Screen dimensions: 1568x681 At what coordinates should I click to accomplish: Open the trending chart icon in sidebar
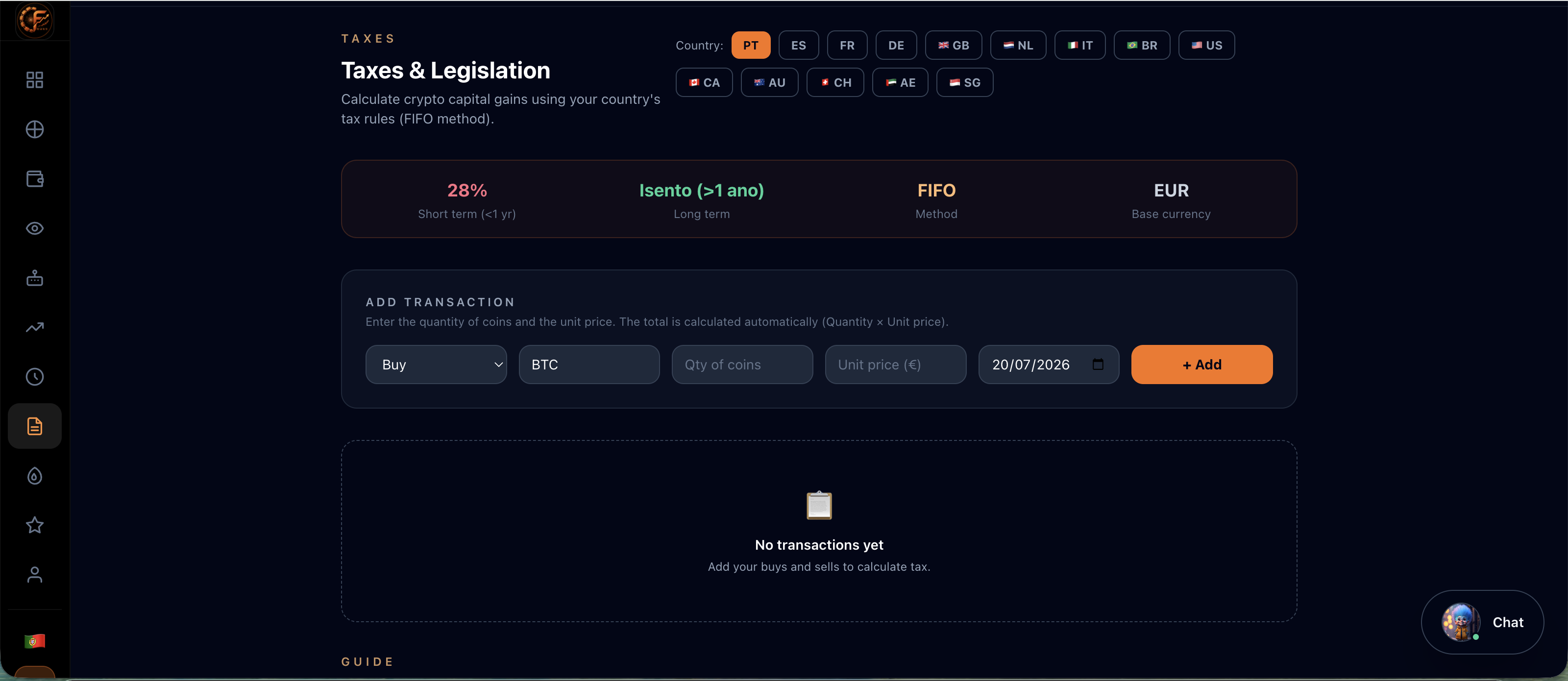pyautogui.click(x=35, y=327)
